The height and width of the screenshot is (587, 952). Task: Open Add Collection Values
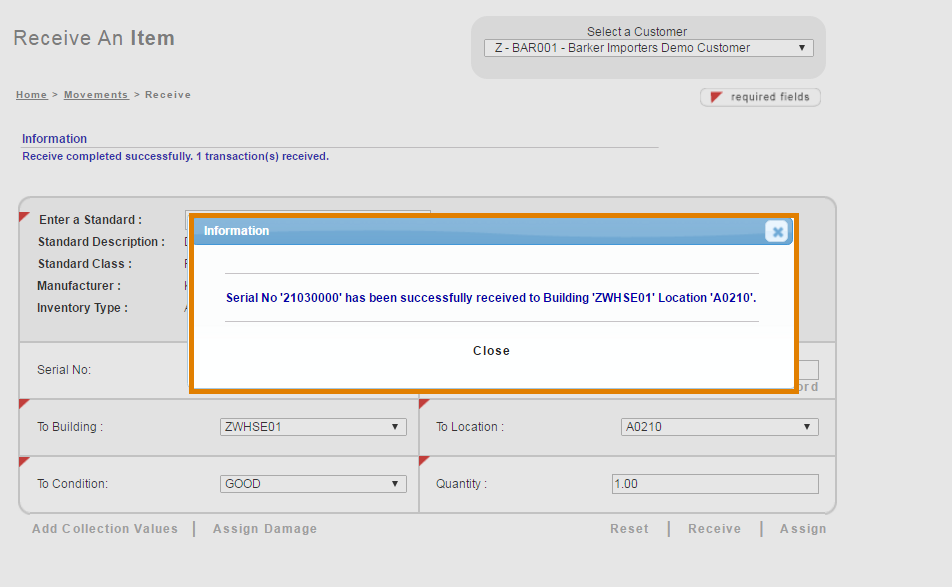(105, 529)
